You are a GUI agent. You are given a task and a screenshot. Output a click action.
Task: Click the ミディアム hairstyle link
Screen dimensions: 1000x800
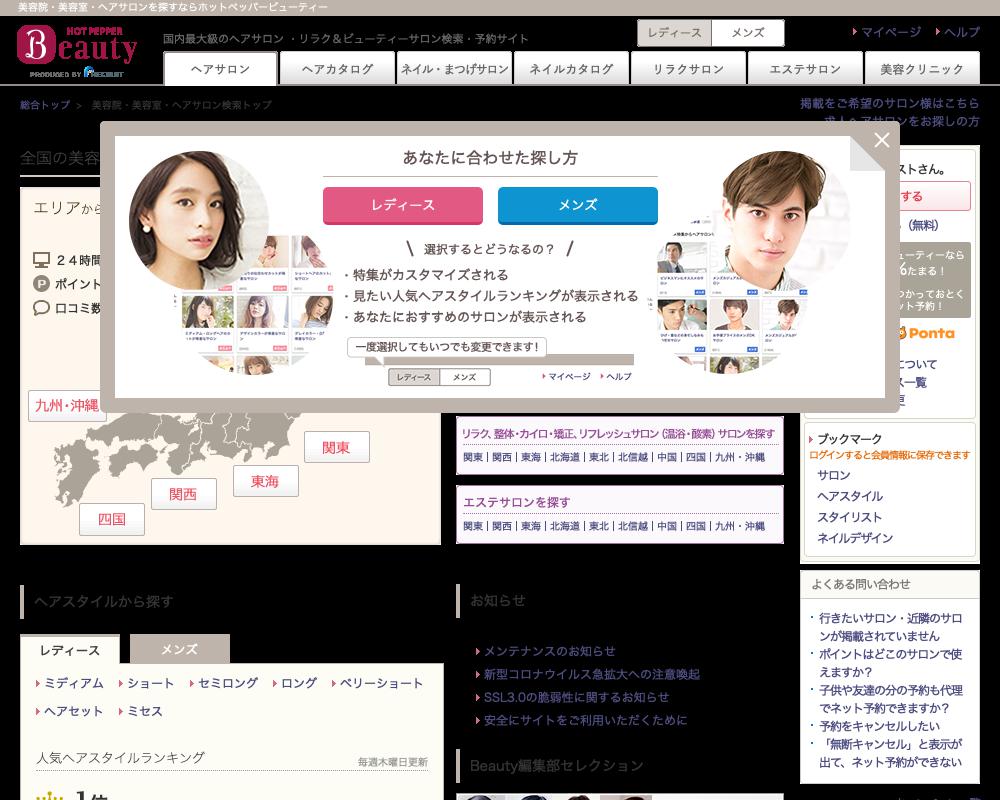pos(73,683)
